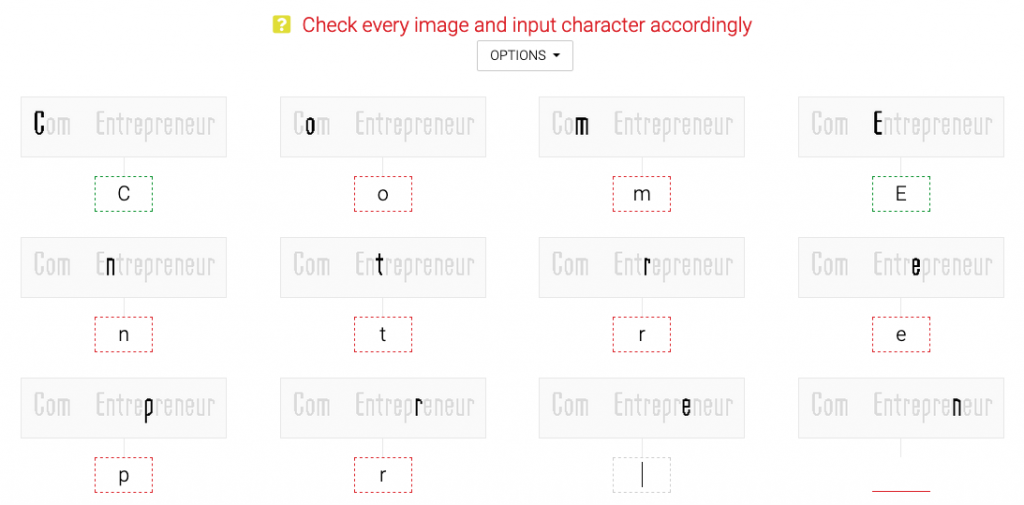The image size is (1024, 505).
Task: Click the red underlined input under the last image
Action: pos(901,475)
